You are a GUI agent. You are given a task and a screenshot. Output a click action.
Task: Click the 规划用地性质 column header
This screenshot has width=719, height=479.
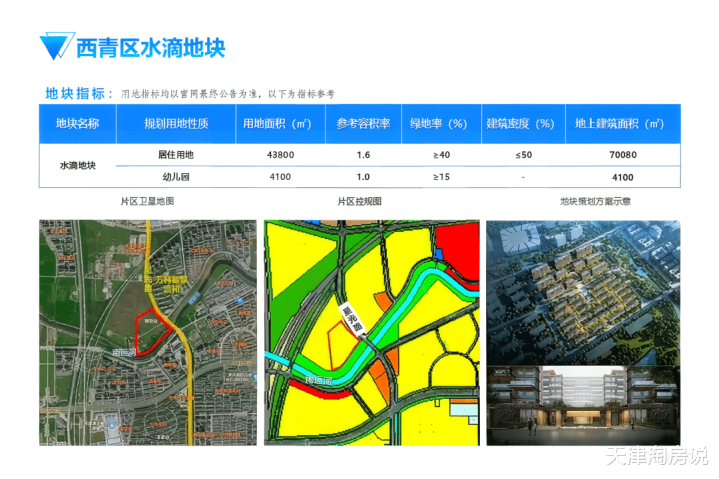pos(176,124)
